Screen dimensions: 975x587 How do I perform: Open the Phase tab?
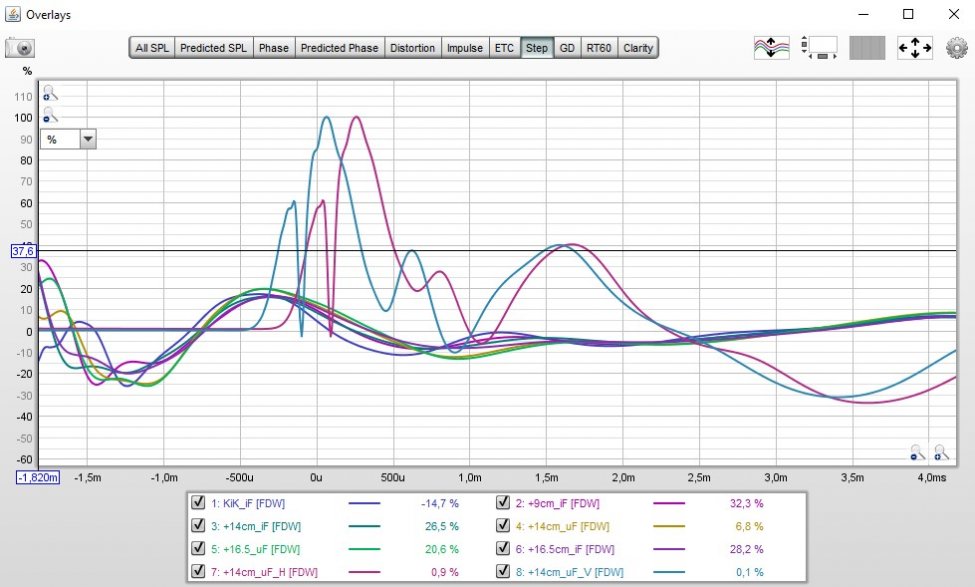[x=274, y=48]
